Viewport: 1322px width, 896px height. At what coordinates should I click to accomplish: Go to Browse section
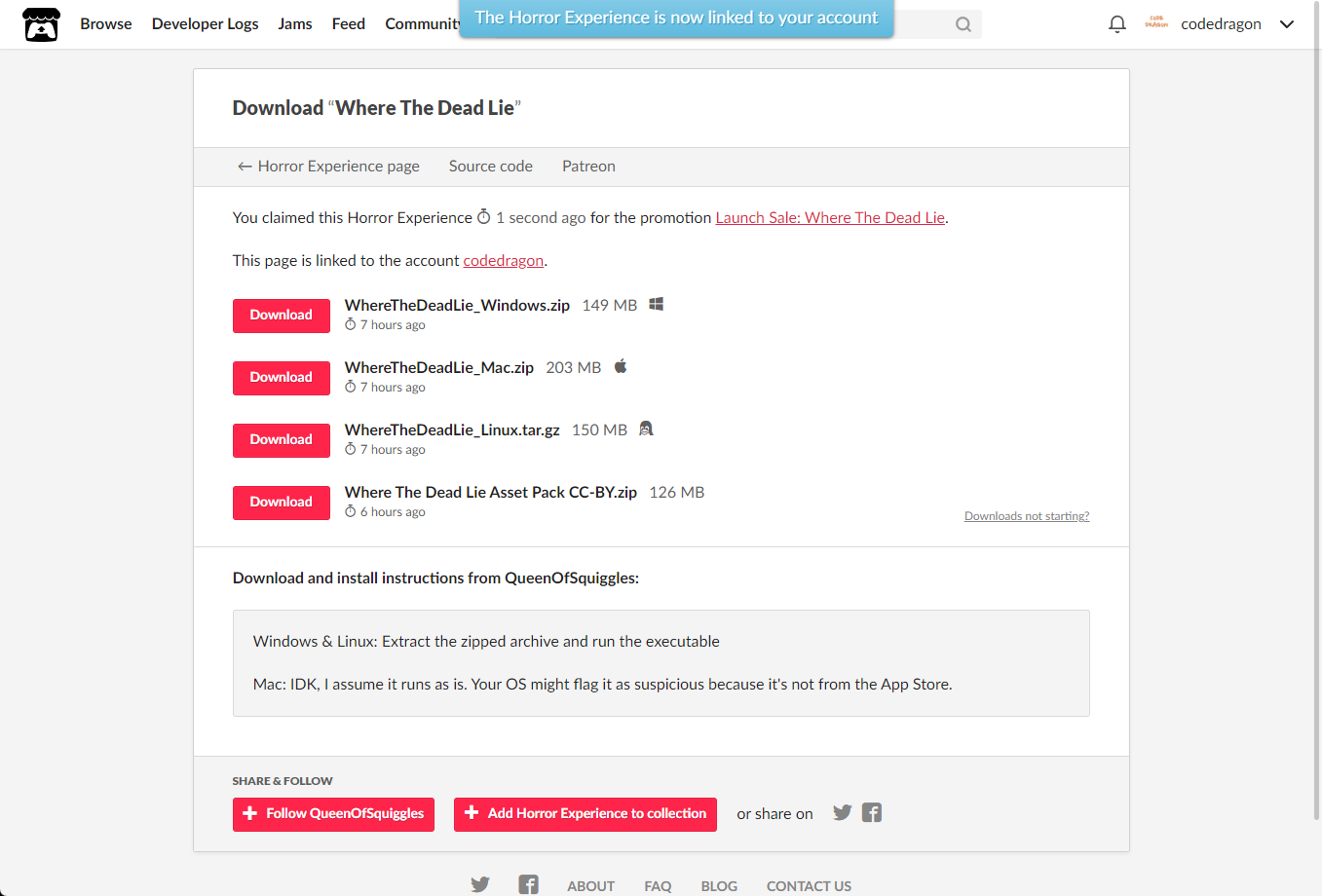(x=106, y=23)
